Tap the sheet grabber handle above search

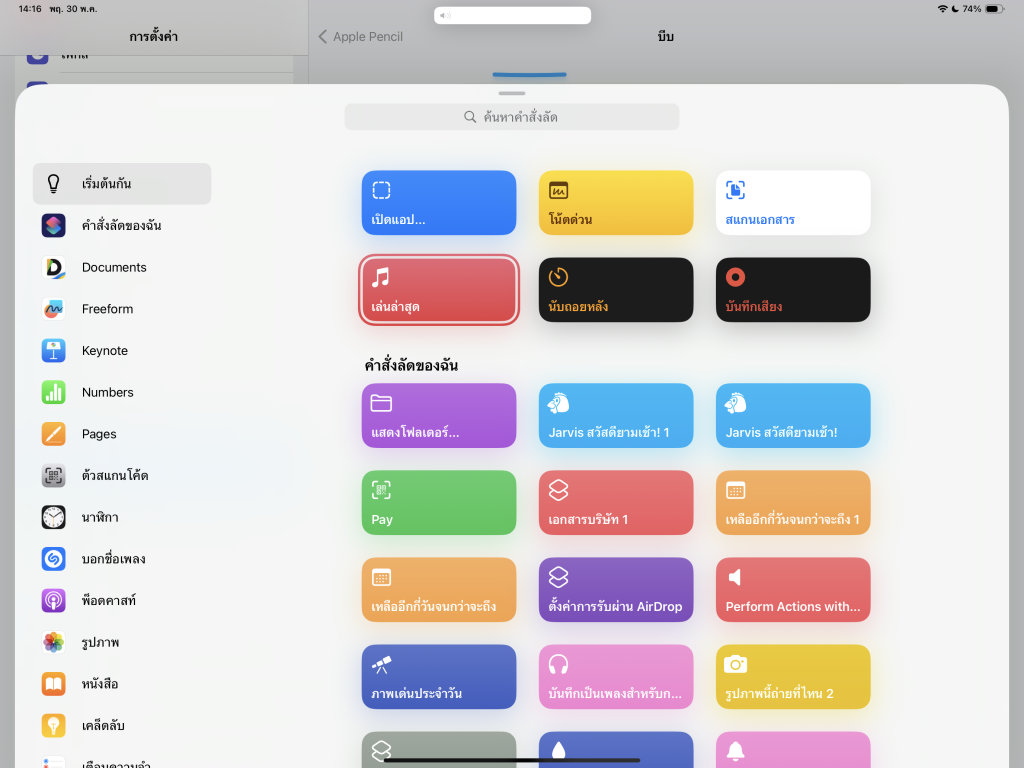click(511, 93)
